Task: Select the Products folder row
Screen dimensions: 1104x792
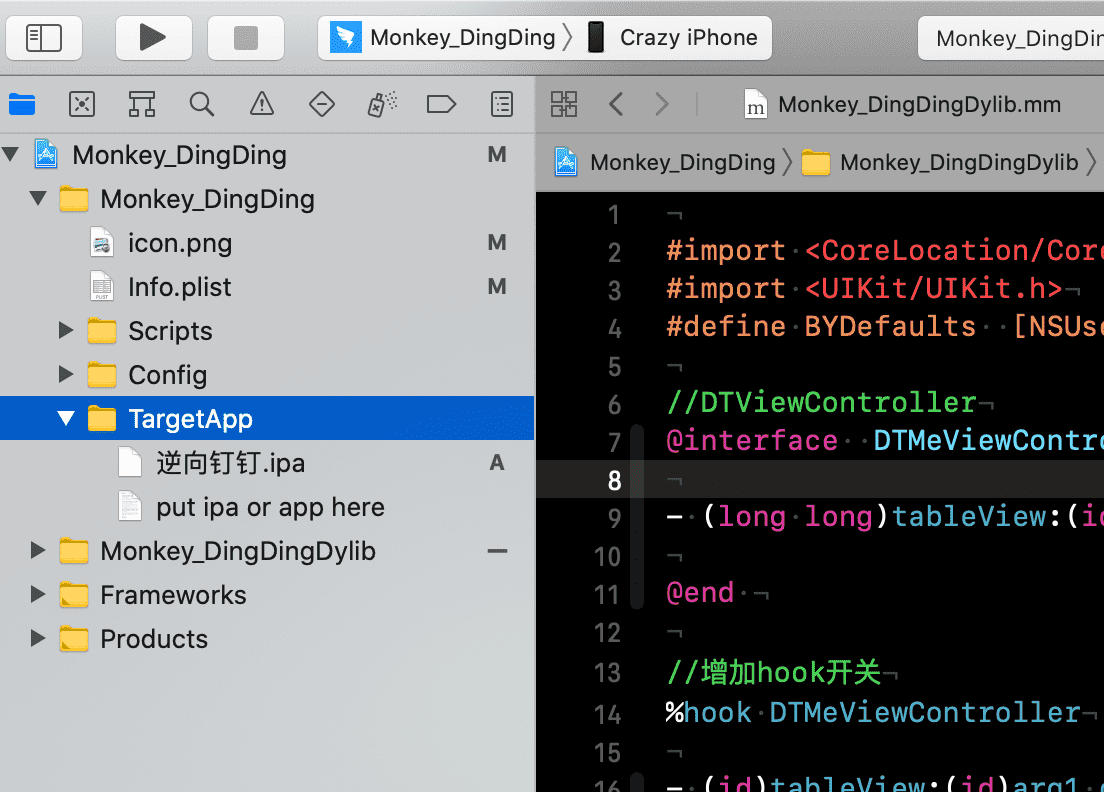Action: click(267, 639)
